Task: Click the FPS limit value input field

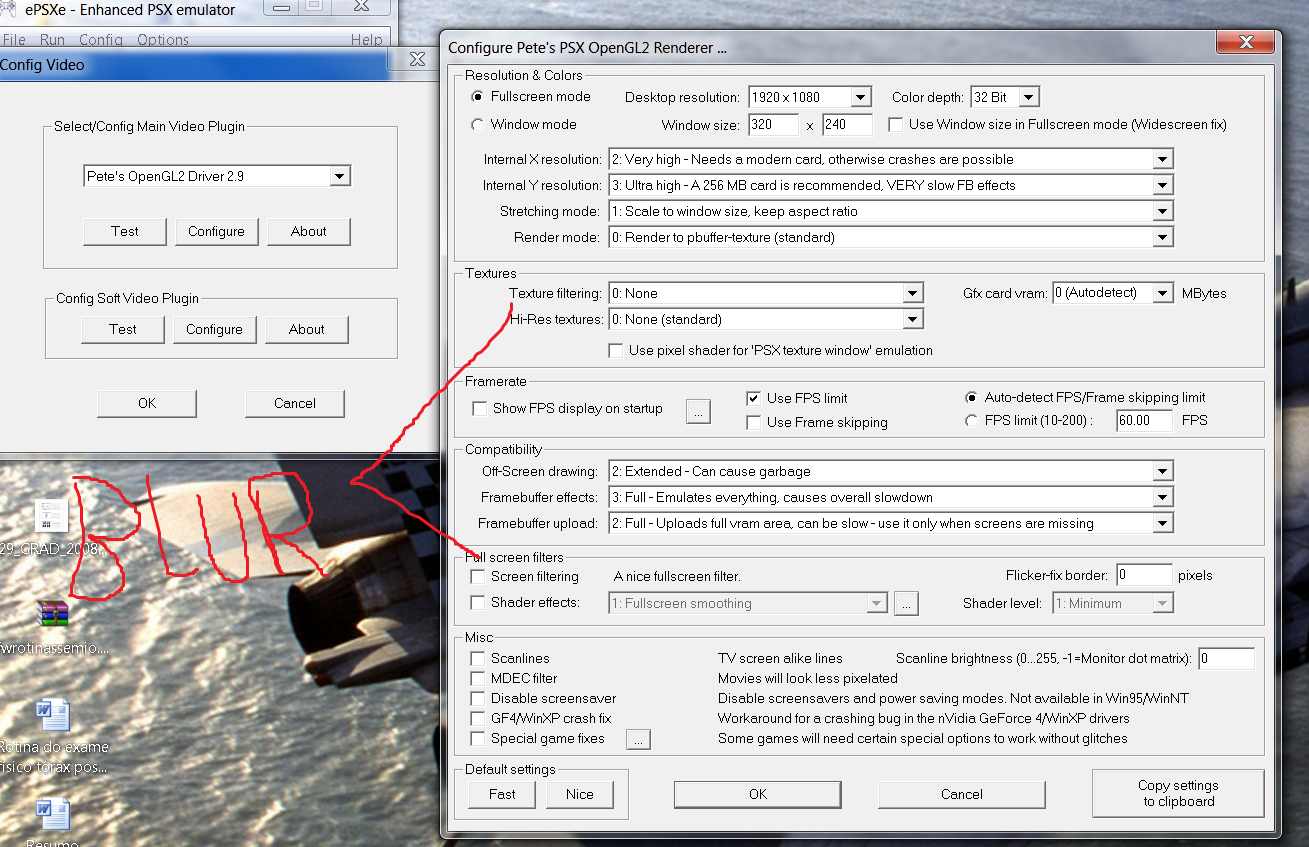Action: [1144, 421]
